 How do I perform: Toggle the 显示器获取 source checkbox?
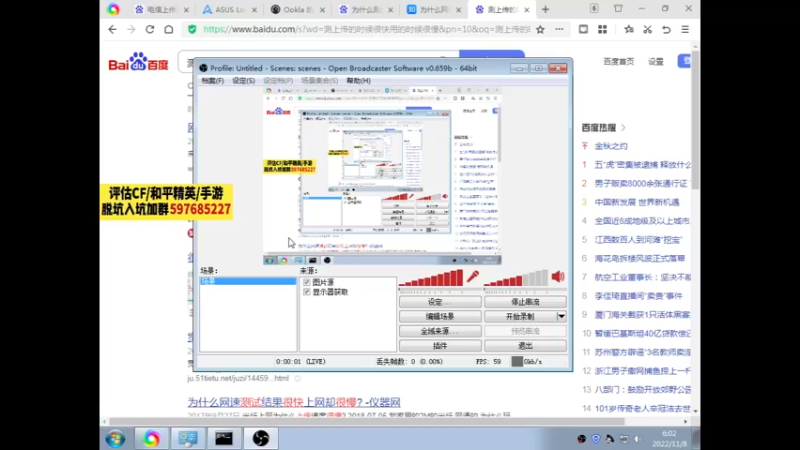click(x=307, y=292)
